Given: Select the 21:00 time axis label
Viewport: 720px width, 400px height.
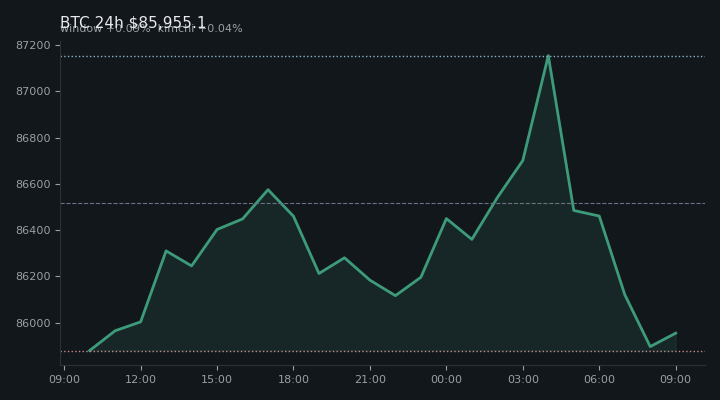Looking at the screenshot, I should [370, 379].
